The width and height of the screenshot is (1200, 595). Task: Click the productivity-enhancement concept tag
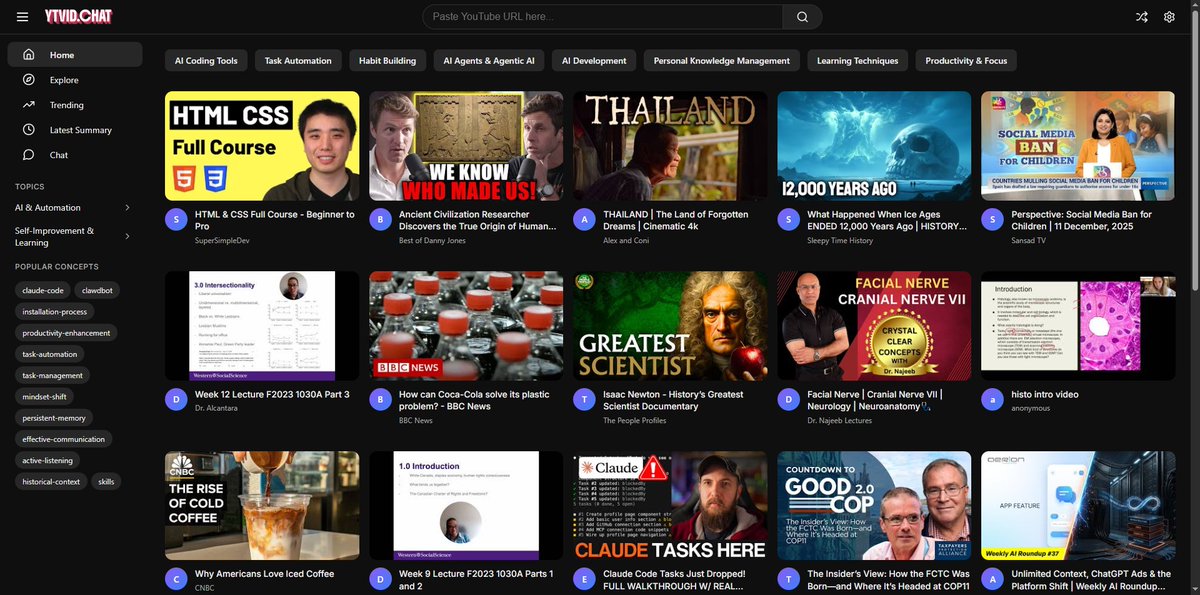click(x=66, y=332)
